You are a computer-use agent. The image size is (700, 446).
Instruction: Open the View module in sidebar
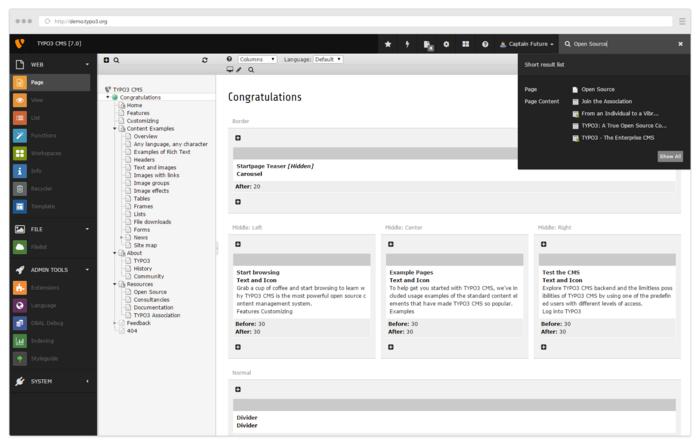(x=21, y=100)
